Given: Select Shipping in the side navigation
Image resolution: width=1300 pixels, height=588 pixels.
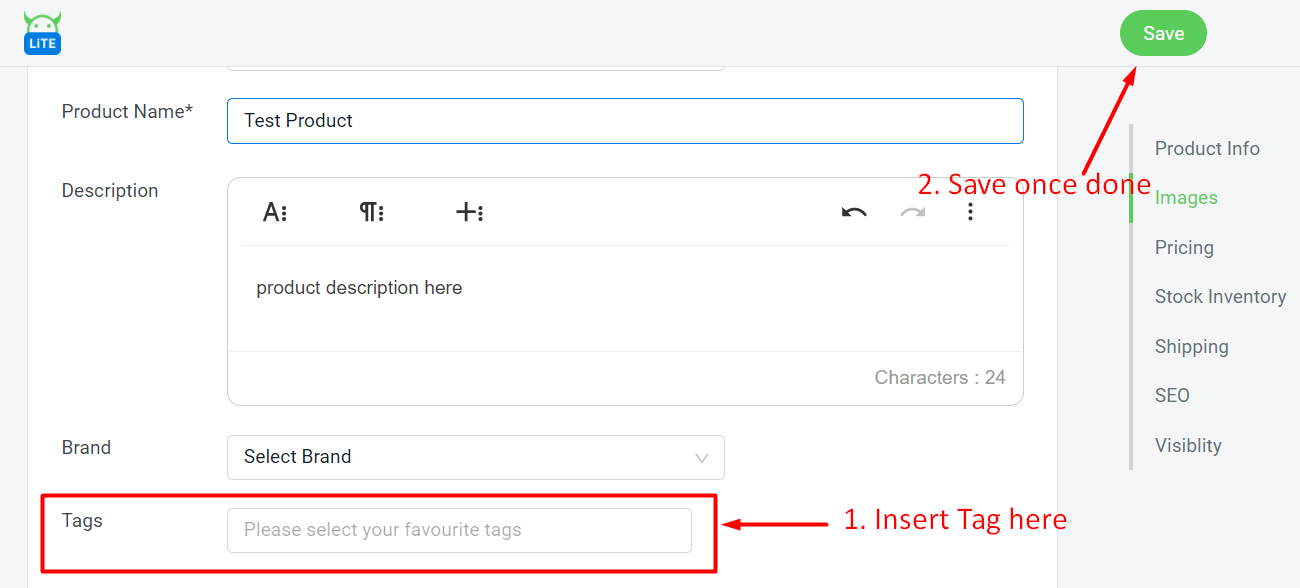Looking at the screenshot, I should [x=1191, y=347].
